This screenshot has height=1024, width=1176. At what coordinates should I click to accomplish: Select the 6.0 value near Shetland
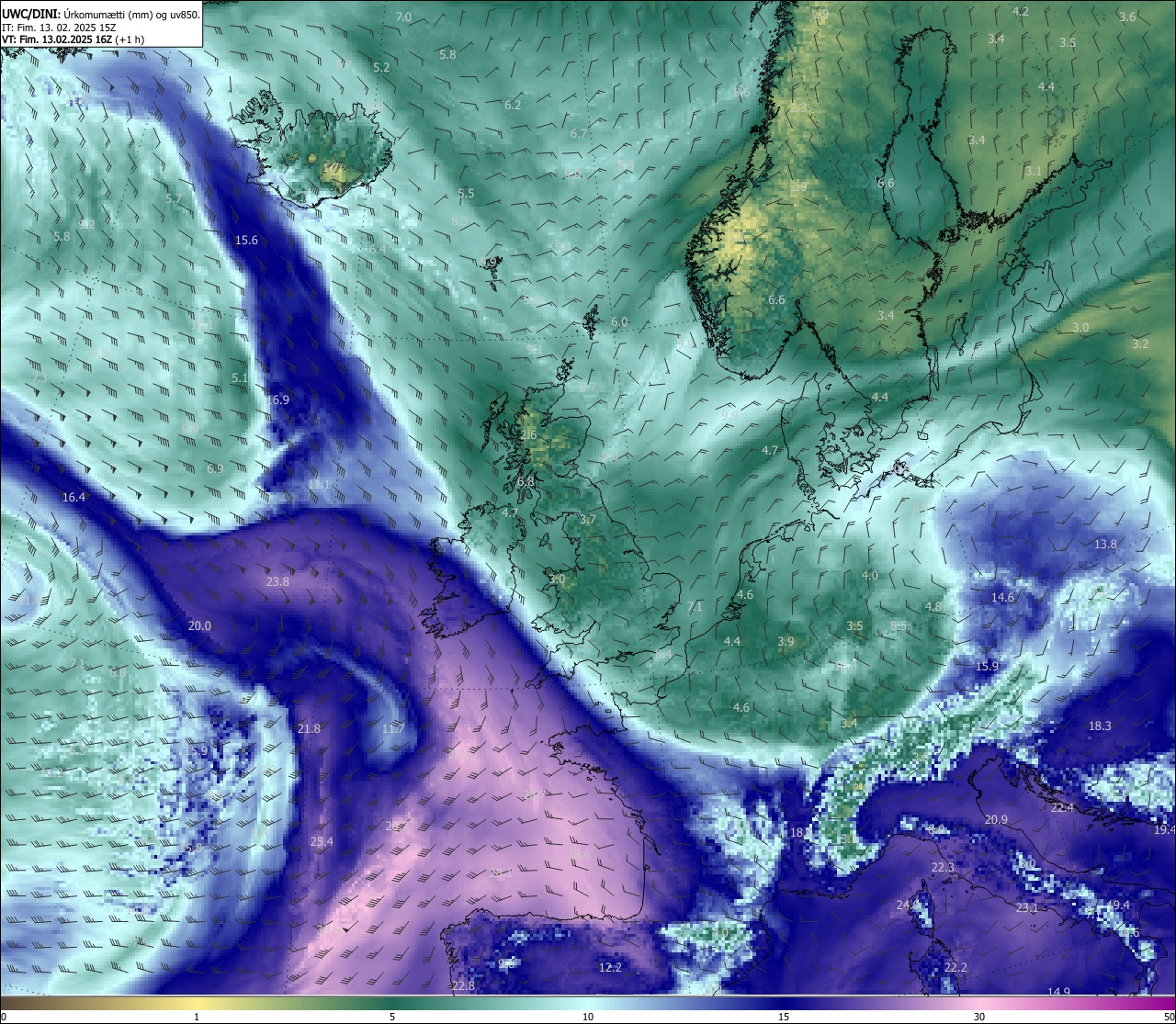click(x=619, y=321)
